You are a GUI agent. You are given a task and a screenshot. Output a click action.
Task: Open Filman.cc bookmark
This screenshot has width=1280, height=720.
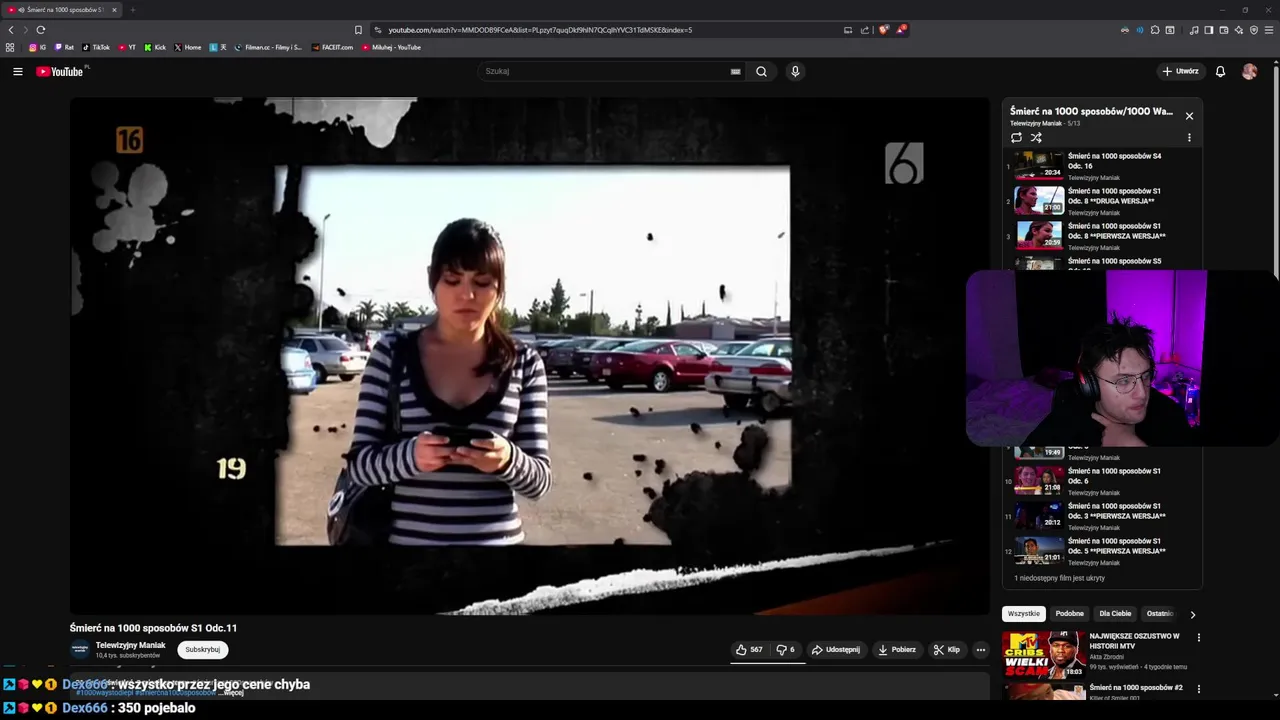pyautogui.click(x=268, y=47)
